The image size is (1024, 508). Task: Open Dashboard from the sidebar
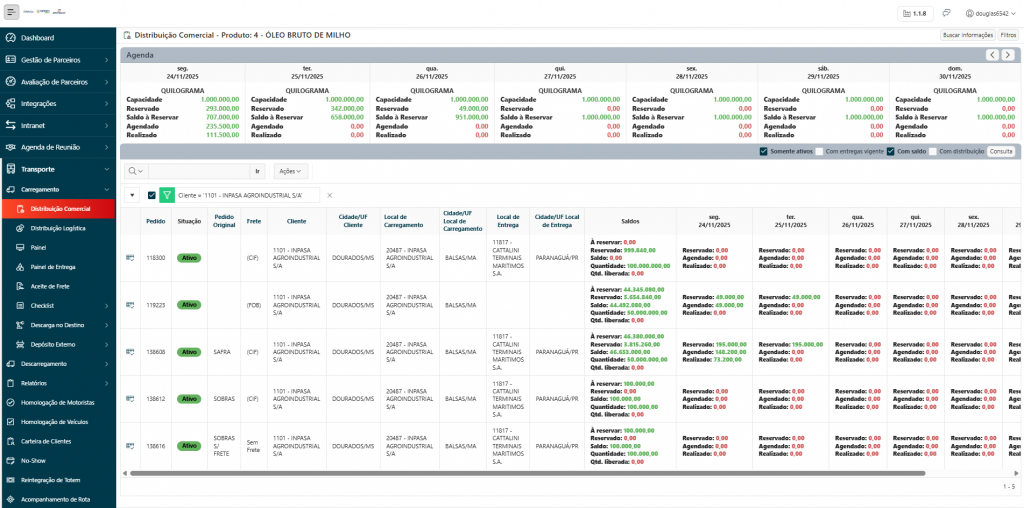[x=37, y=38]
